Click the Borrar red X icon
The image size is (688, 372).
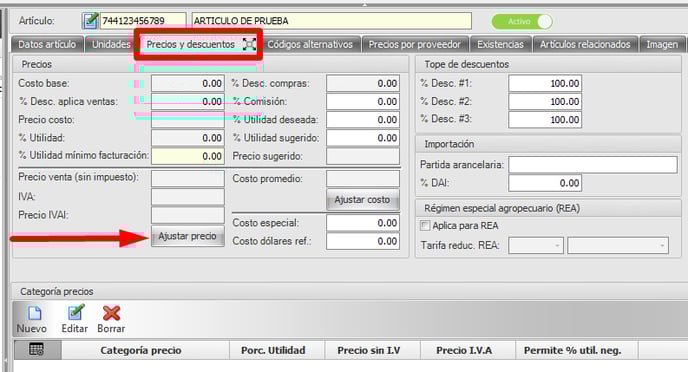[x=111, y=313]
